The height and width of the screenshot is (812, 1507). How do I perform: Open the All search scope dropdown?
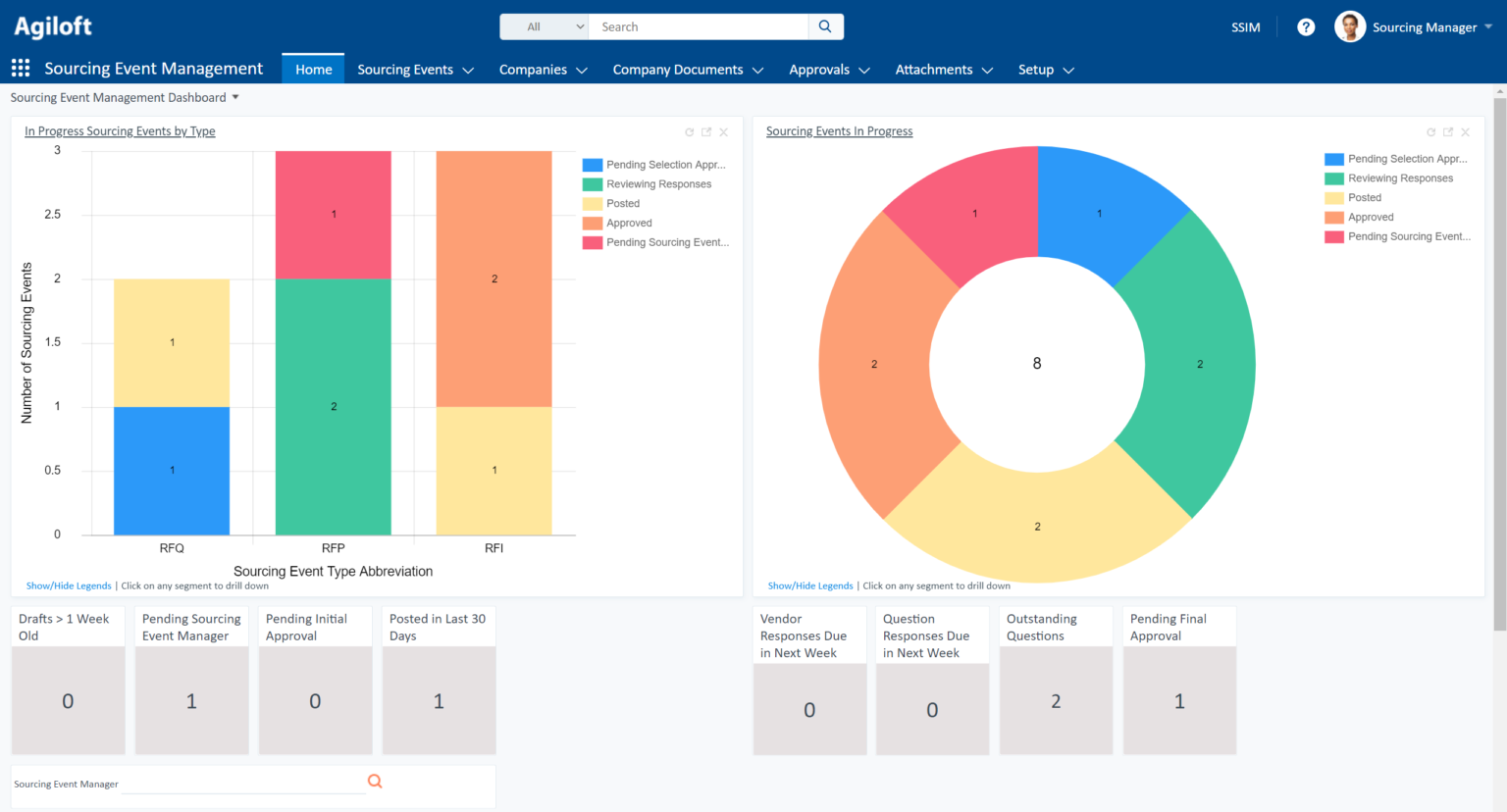544,25
